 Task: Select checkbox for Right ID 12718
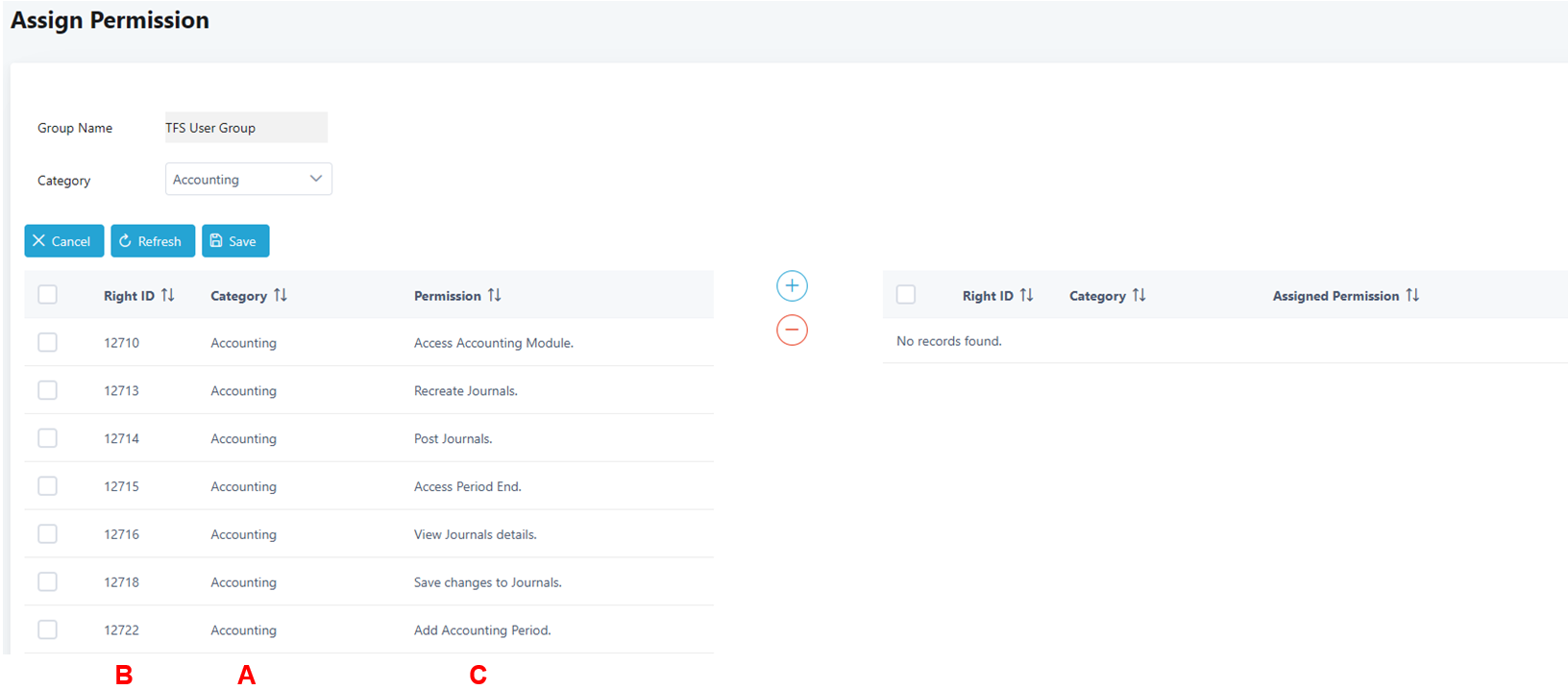(47, 582)
